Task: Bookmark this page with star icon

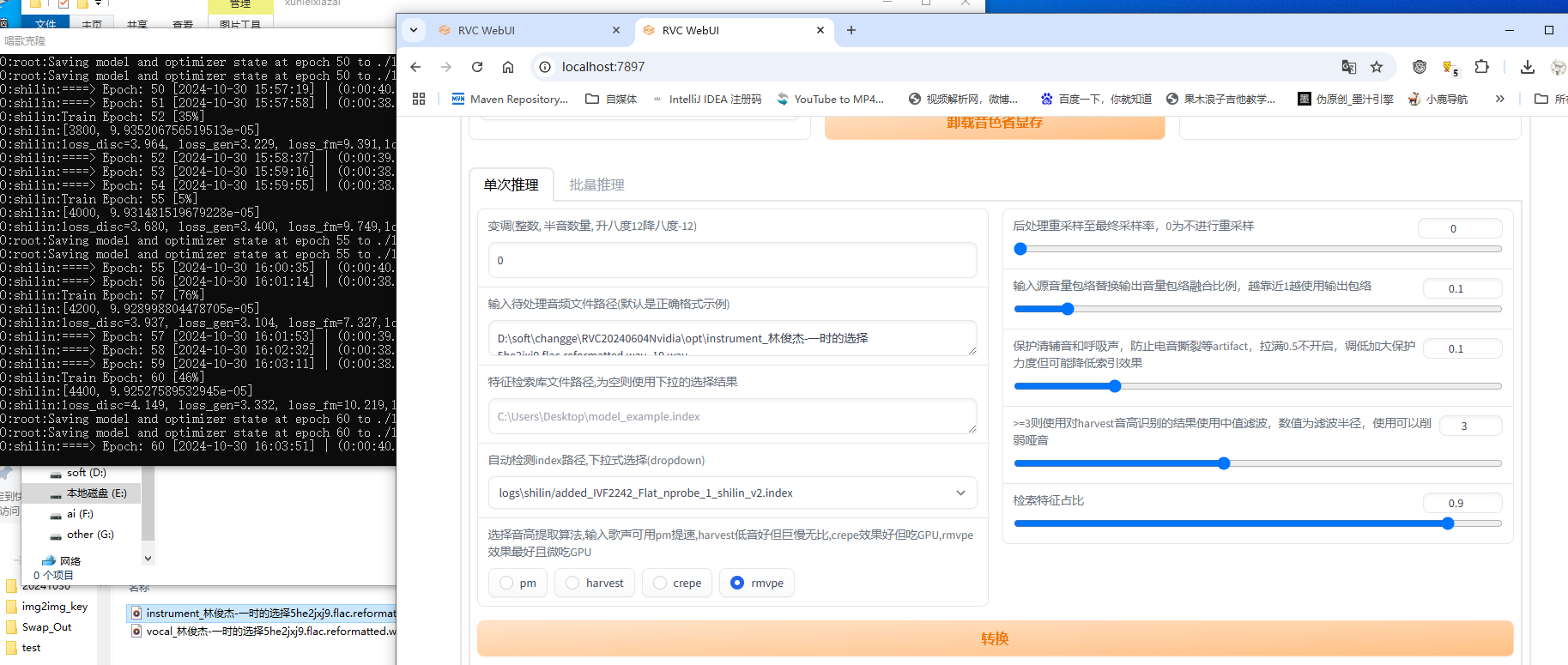Action: [1377, 67]
